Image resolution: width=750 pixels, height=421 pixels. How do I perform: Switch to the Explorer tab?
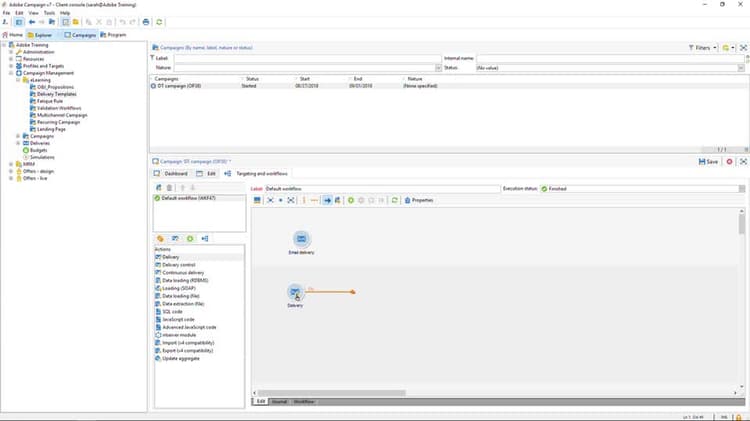(40, 35)
